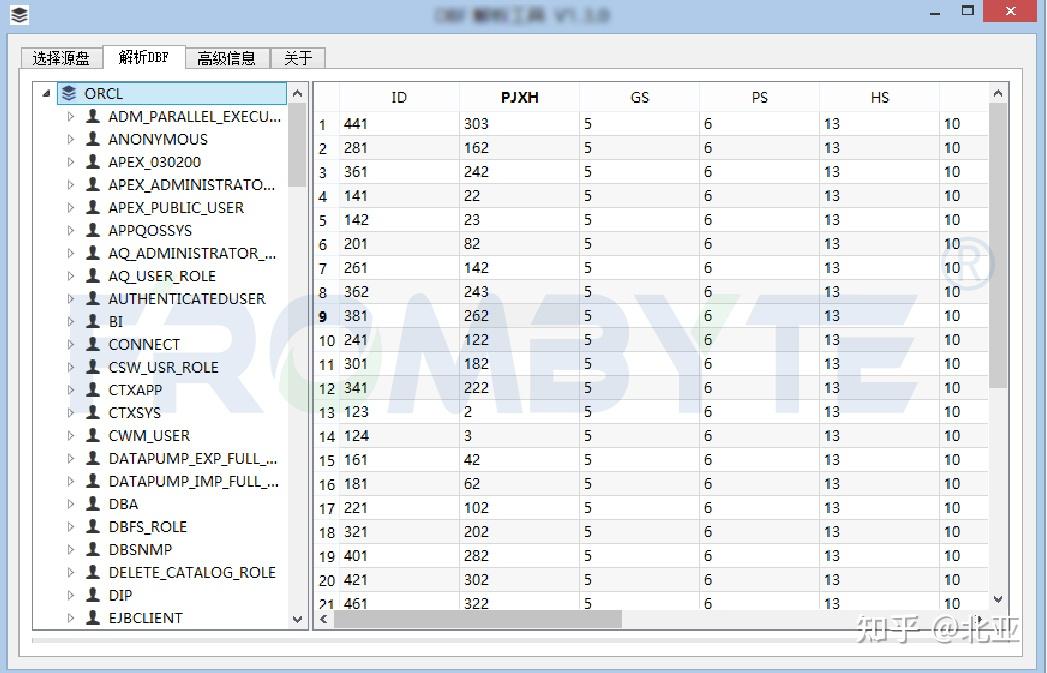Click the CONNECT user icon
Screen dimensions: 1047x673
pos(95,344)
